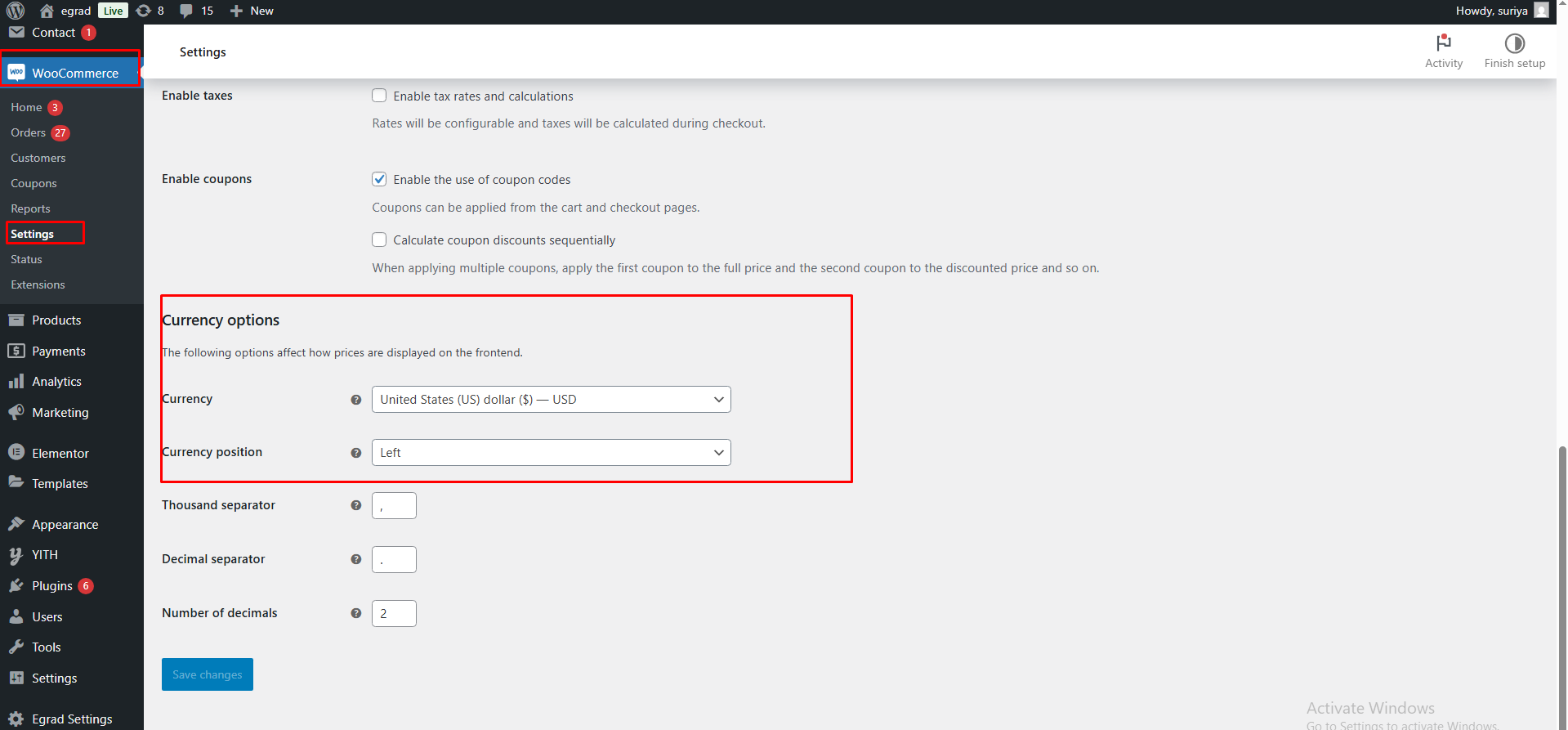Screen dimensions: 1568x730
Task: Check Calculate coupon discounts sequentially
Action: pos(379,240)
